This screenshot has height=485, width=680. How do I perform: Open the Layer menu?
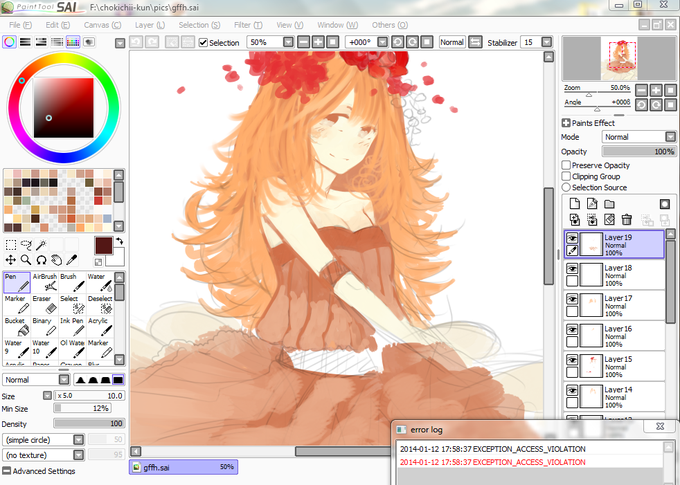click(x=150, y=25)
